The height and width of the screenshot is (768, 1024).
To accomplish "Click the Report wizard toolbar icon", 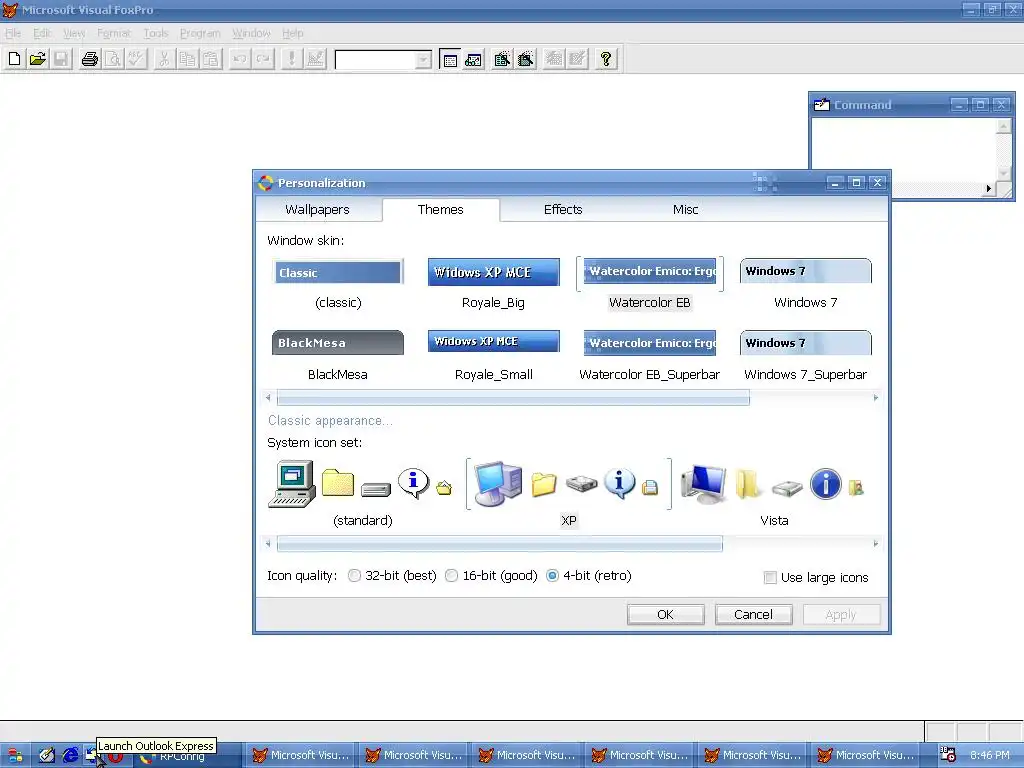I will point(526,59).
